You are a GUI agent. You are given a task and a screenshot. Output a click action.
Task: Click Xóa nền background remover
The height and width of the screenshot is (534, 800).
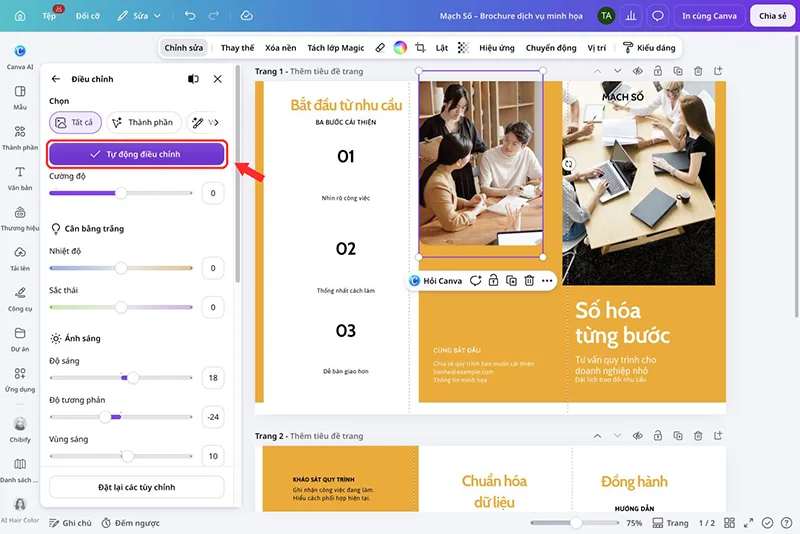click(x=281, y=48)
